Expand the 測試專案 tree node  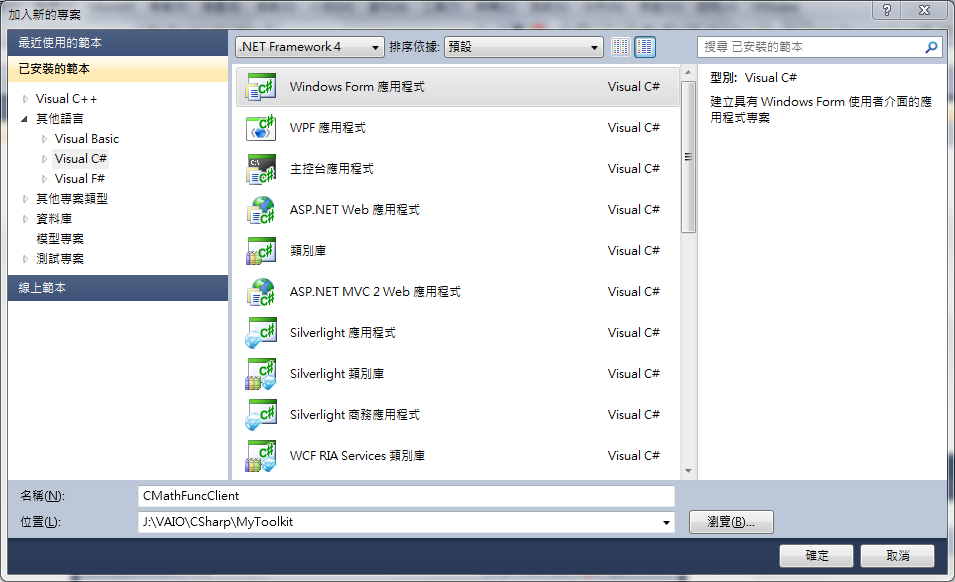click(25, 259)
